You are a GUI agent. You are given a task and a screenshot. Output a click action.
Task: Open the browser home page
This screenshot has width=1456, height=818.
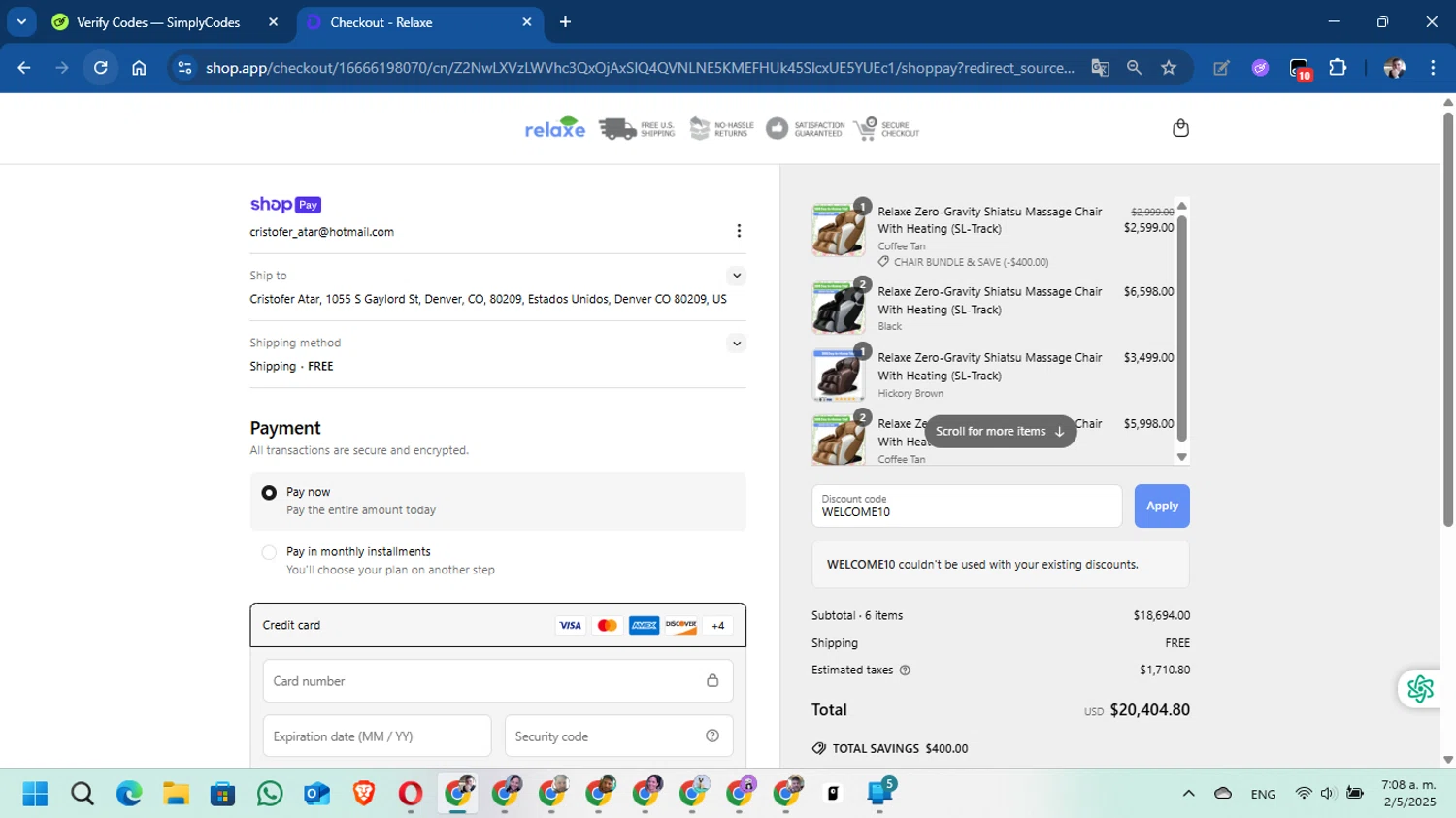tap(139, 68)
